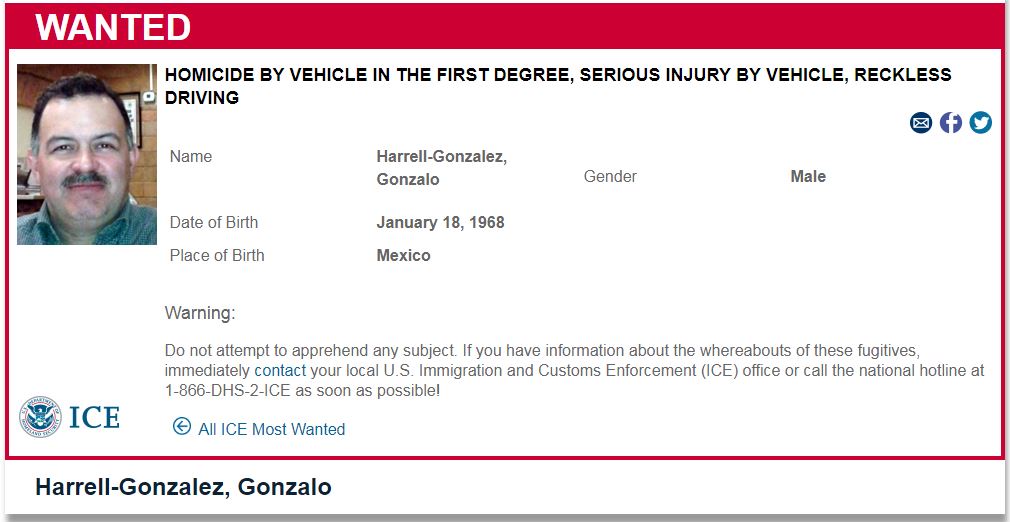Viewport: 1010px width, 522px height.
Task: Share the page on Twitter
Action: point(981,123)
